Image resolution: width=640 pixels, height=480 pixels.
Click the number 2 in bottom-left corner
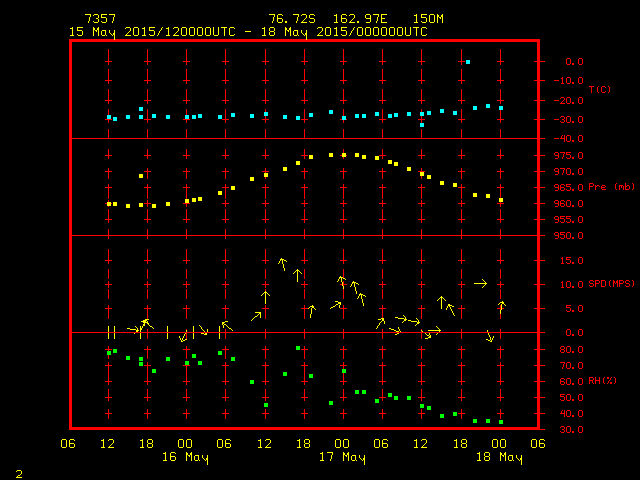[x=18, y=472]
